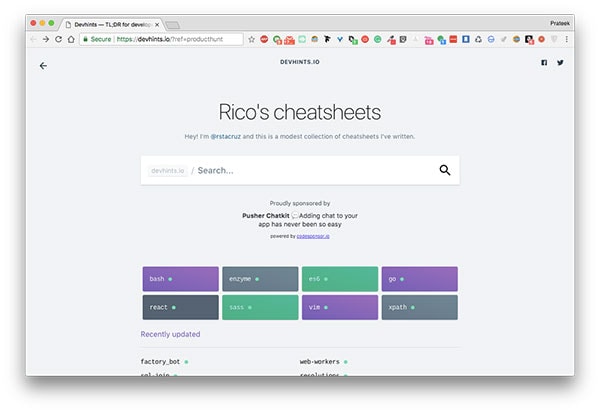600x412 pixels.
Task: Open the go cheatsheet tile
Action: click(419, 279)
